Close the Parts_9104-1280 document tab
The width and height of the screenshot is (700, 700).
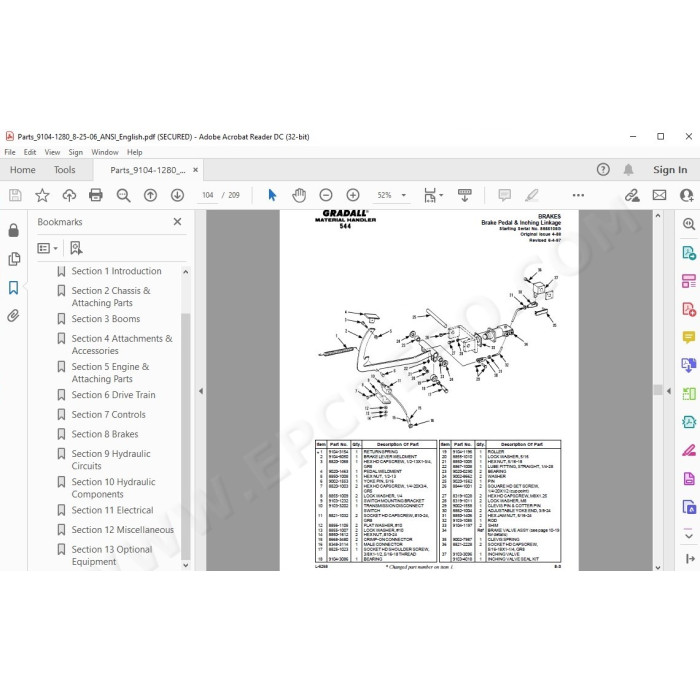(x=195, y=170)
